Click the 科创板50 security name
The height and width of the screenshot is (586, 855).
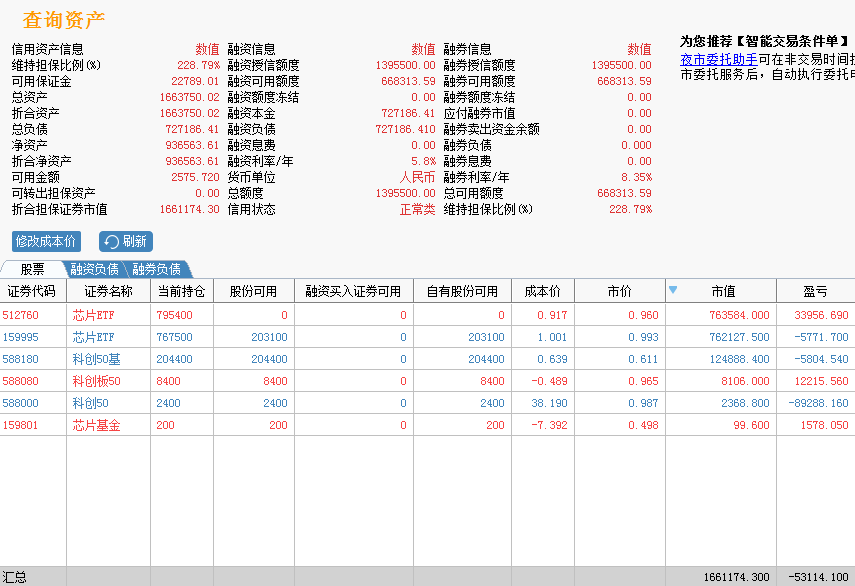point(97,381)
